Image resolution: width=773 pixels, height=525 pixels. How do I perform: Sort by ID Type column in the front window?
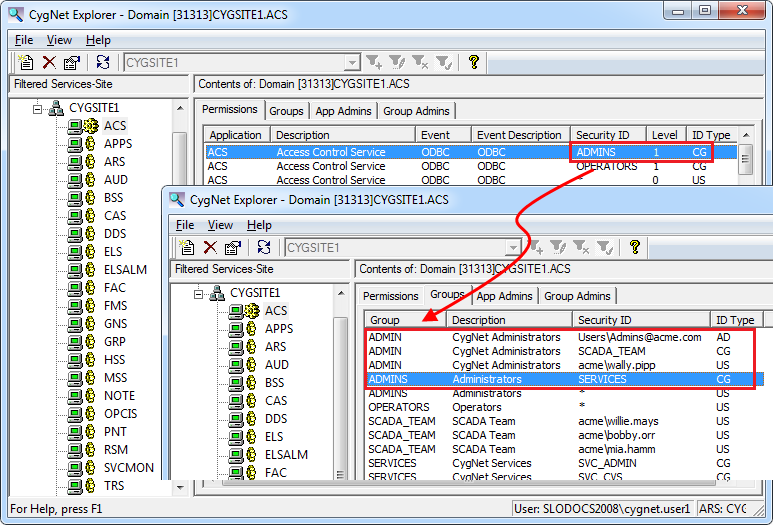[736, 319]
